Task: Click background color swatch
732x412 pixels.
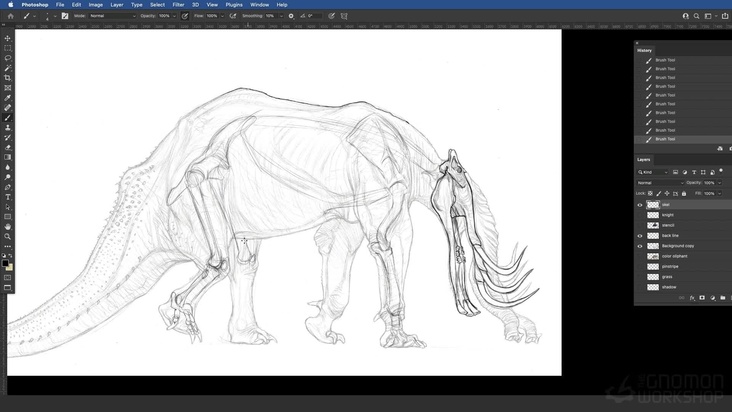Action: (x=10, y=268)
